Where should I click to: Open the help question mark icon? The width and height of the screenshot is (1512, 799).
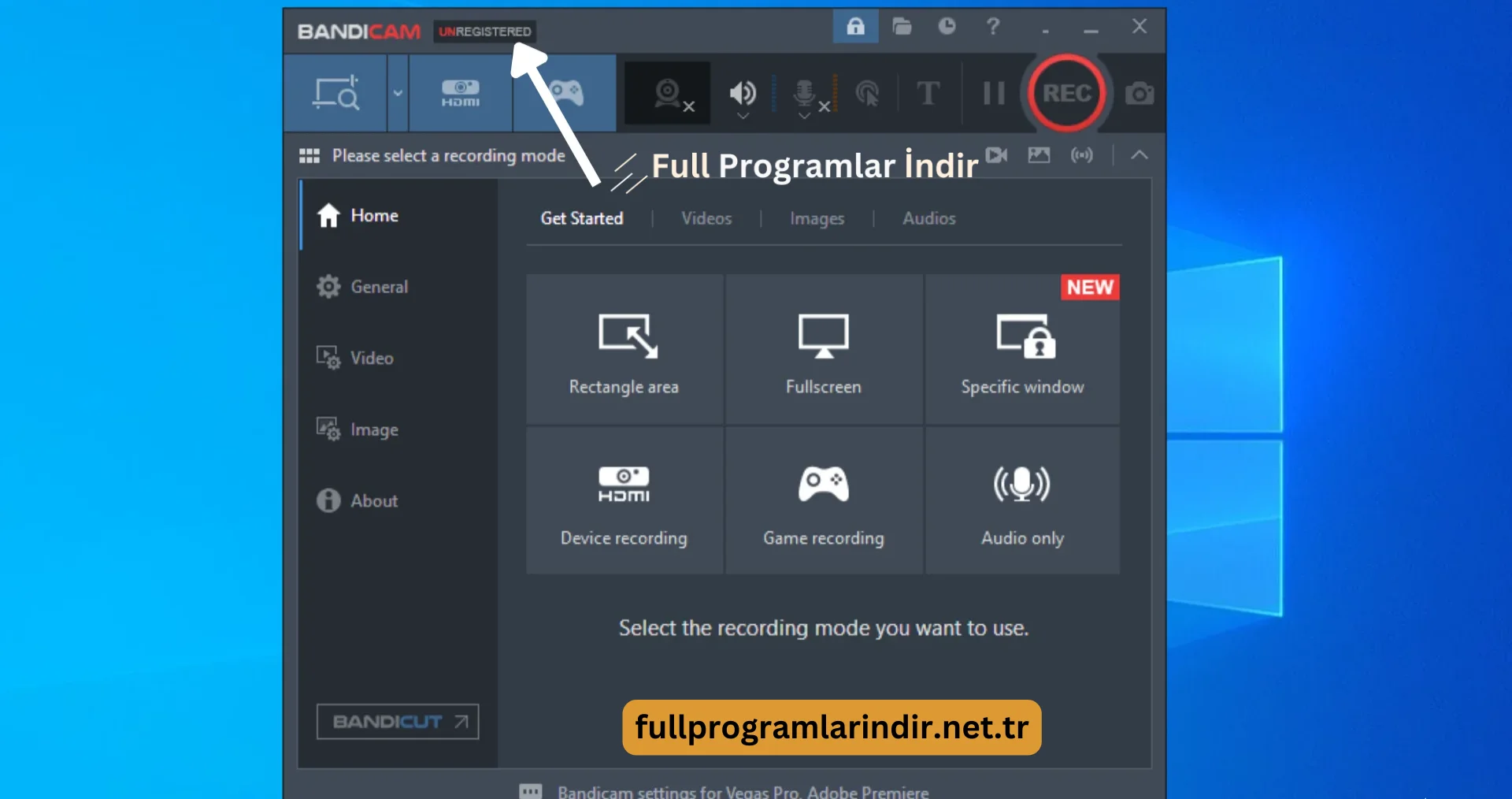[993, 26]
